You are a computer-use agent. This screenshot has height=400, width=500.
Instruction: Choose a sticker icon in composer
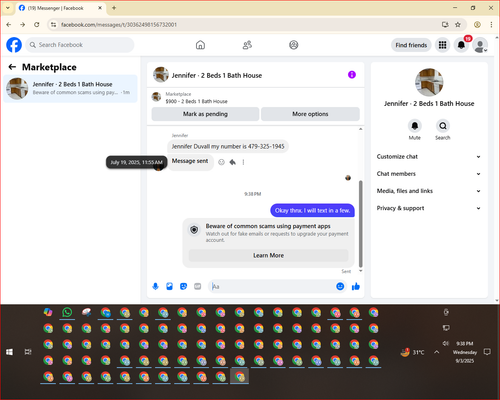(x=183, y=286)
